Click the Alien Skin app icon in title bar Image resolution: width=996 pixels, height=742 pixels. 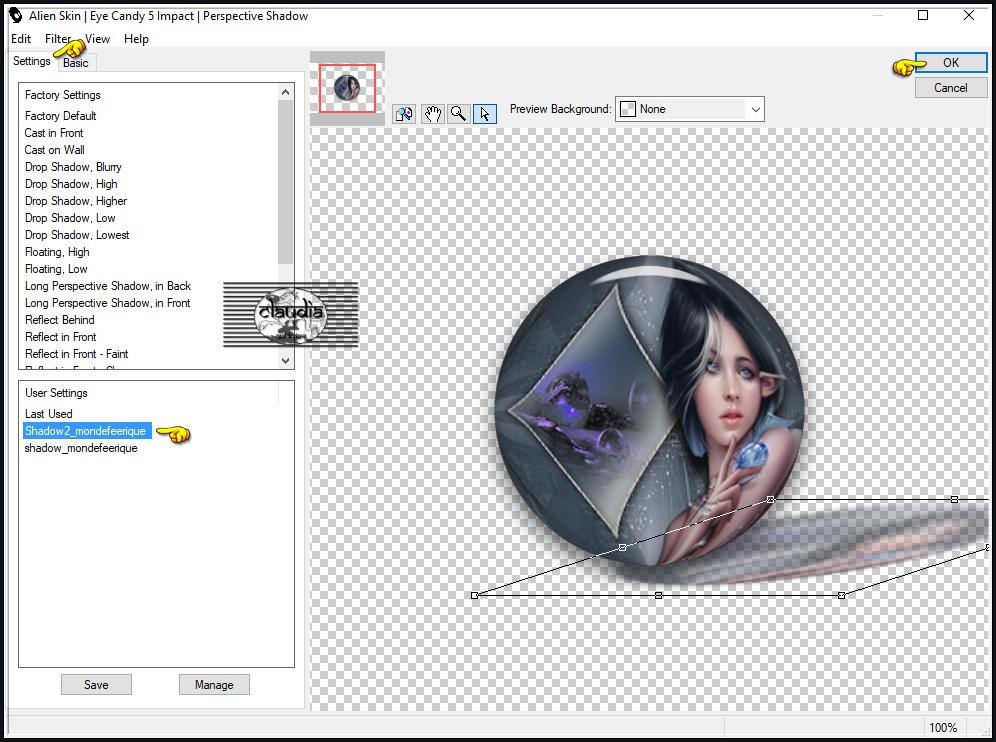[x=15, y=16]
